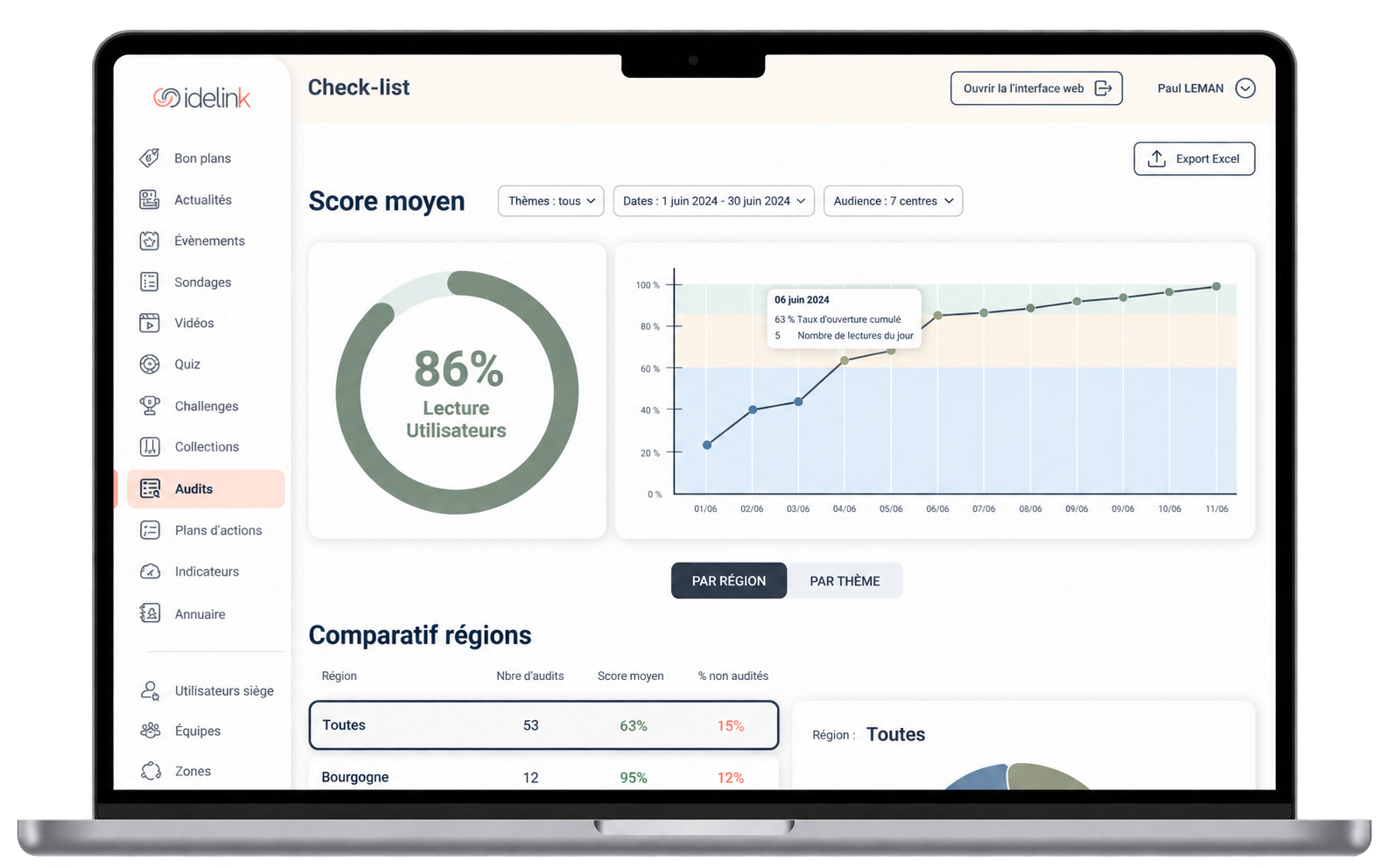Open the Annuaire directory icon
Viewport: 1388px width, 868px height.
point(150,613)
